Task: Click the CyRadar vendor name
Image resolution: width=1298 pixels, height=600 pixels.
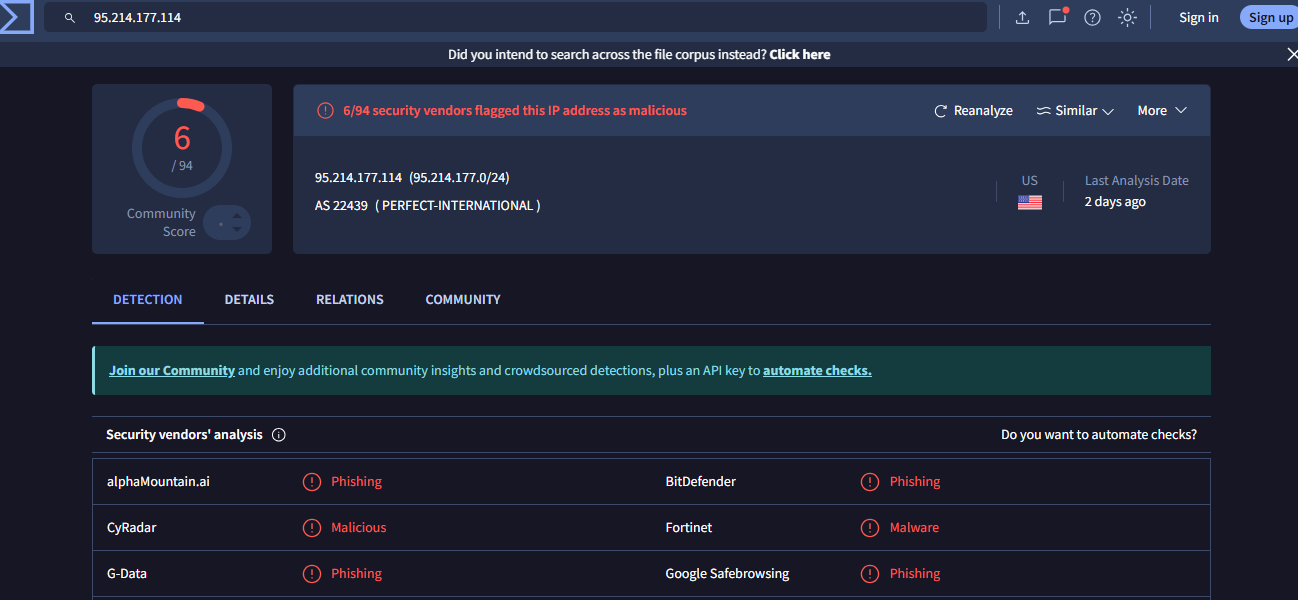Action: coord(132,528)
